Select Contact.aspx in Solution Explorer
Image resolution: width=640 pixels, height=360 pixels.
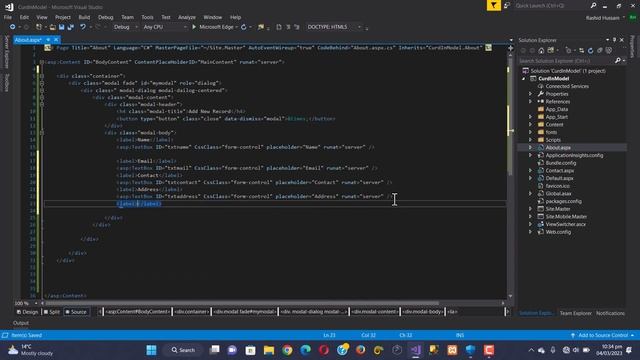[x=560, y=171]
